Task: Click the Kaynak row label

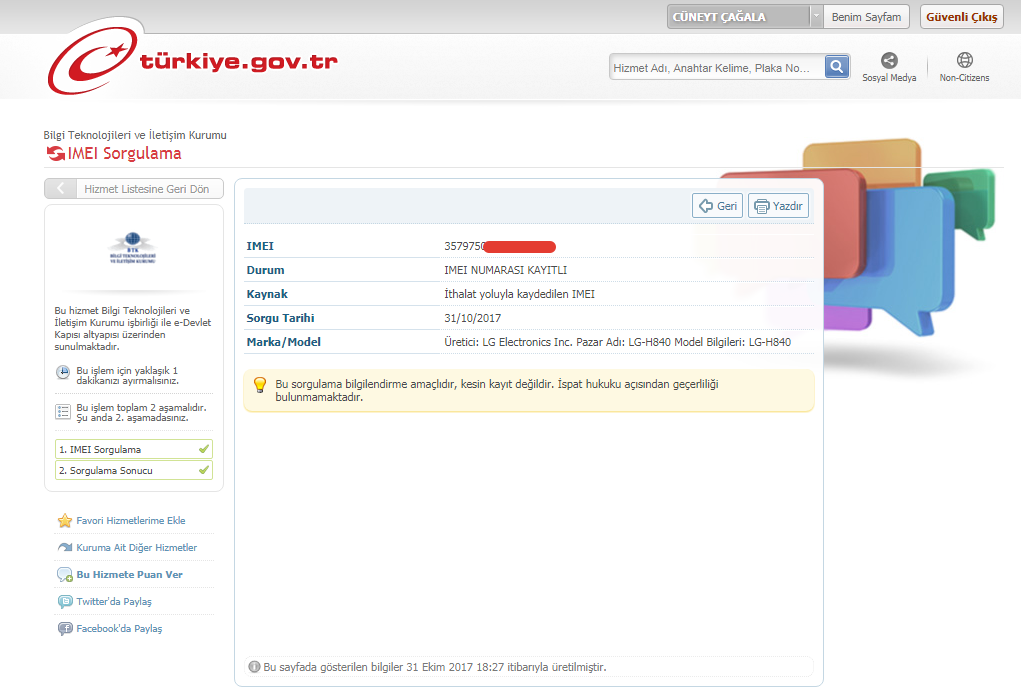Action: pos(267,294)
